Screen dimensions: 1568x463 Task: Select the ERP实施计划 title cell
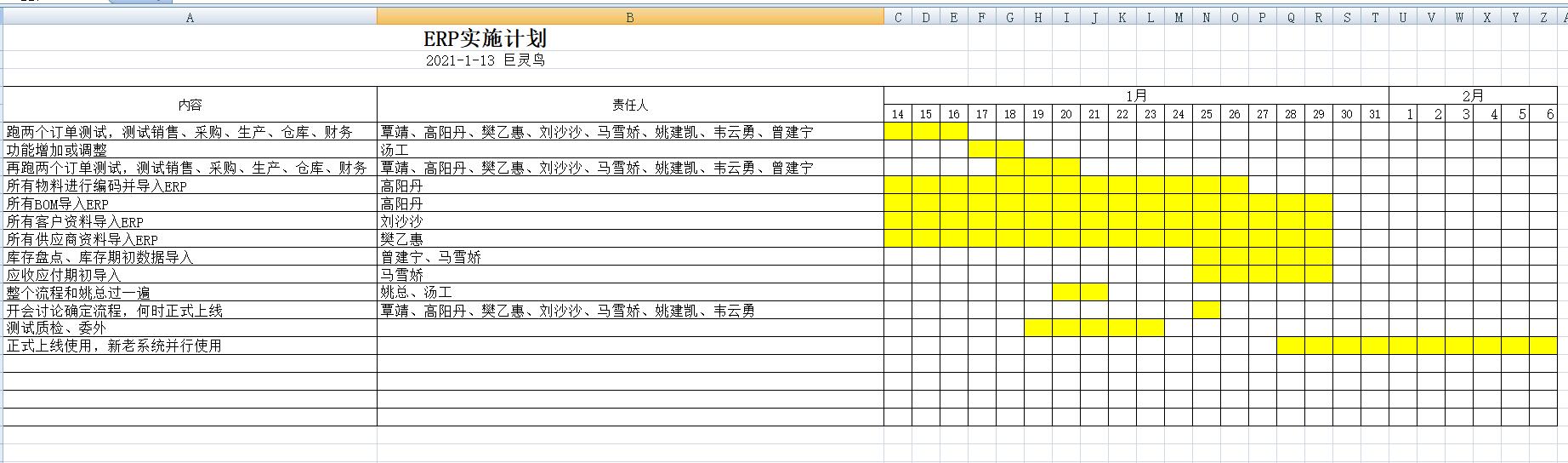485,38
